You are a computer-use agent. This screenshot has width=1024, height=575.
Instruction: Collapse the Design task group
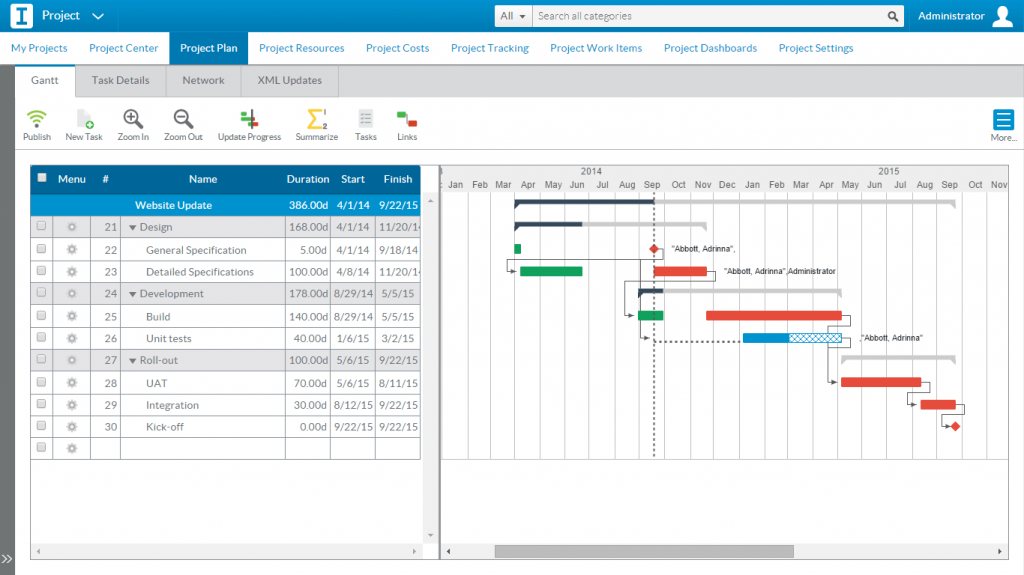coord(133,227)
